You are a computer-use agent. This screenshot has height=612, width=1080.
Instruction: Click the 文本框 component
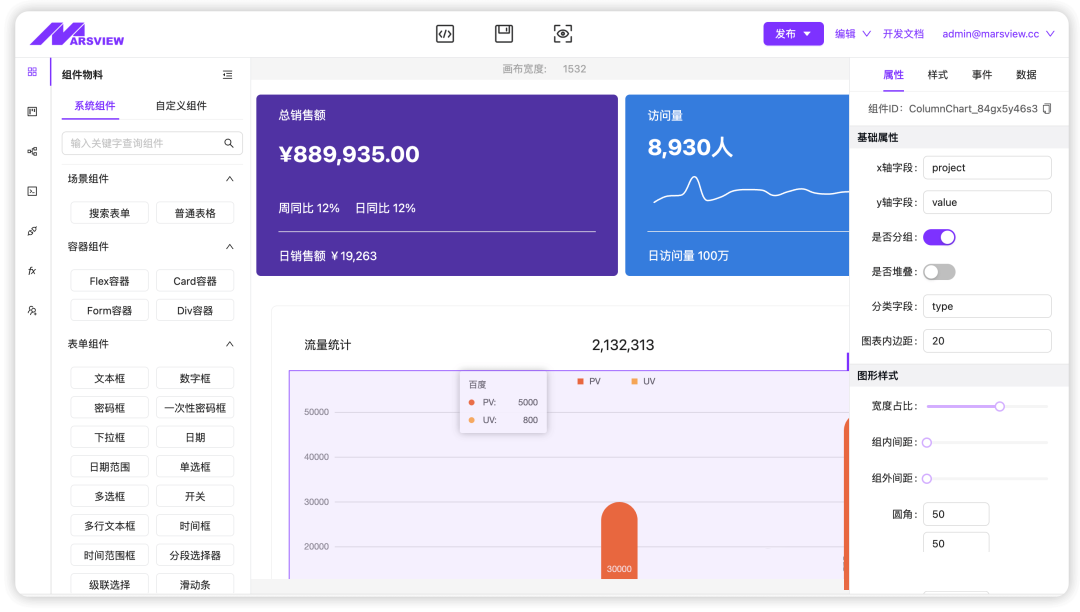coord(110,379)
